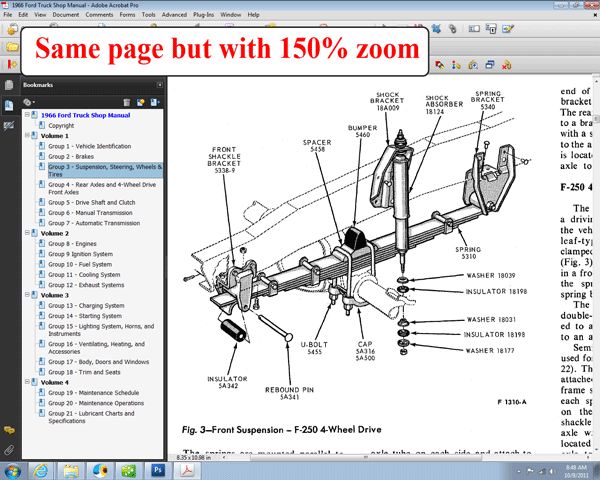The width and height of the screenshot is (600, 480).
Task: Open the Plug-Ins menu
Action: pos(203,15)
